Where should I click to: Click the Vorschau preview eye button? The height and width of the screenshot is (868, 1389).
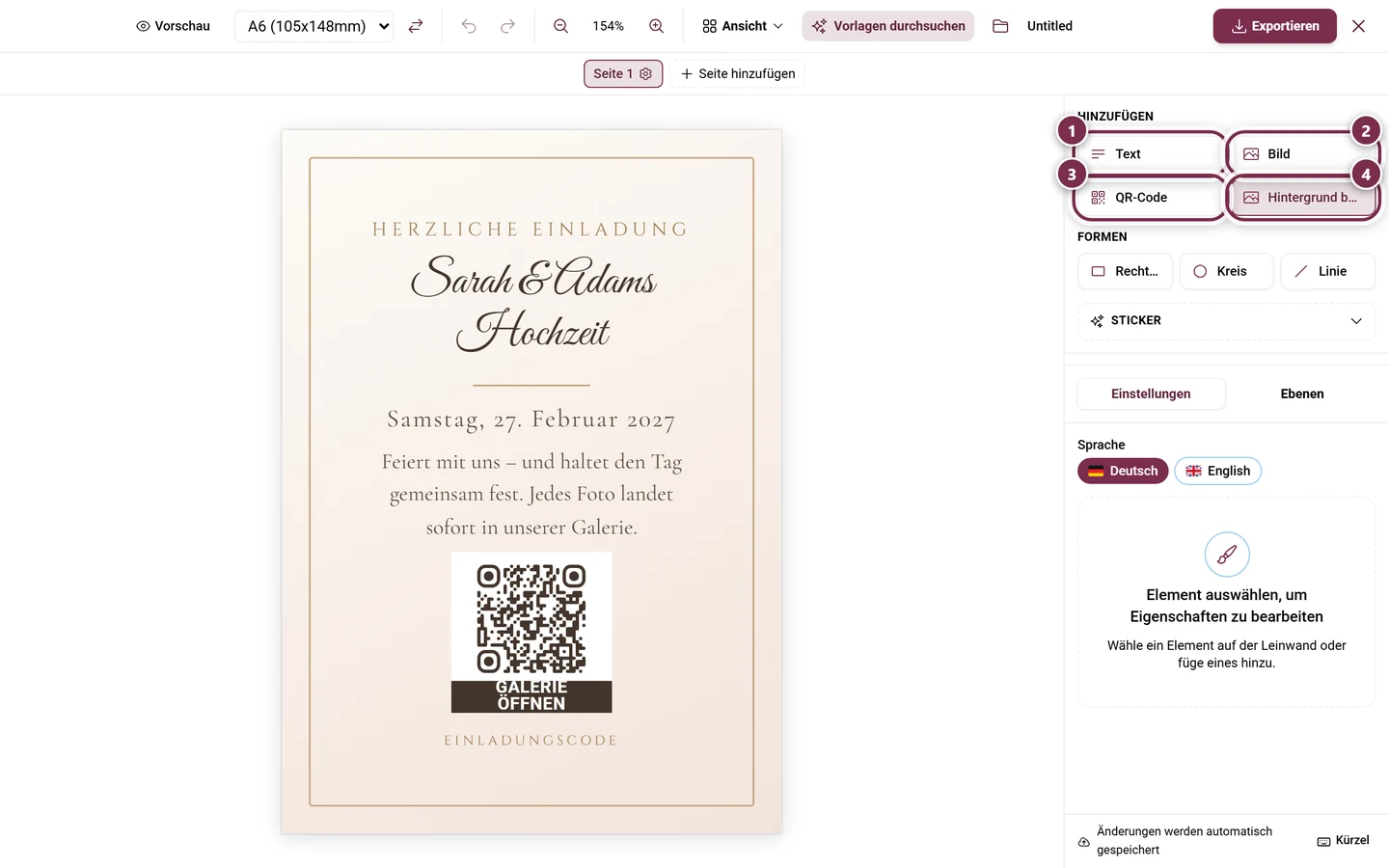tap(174, 26)
